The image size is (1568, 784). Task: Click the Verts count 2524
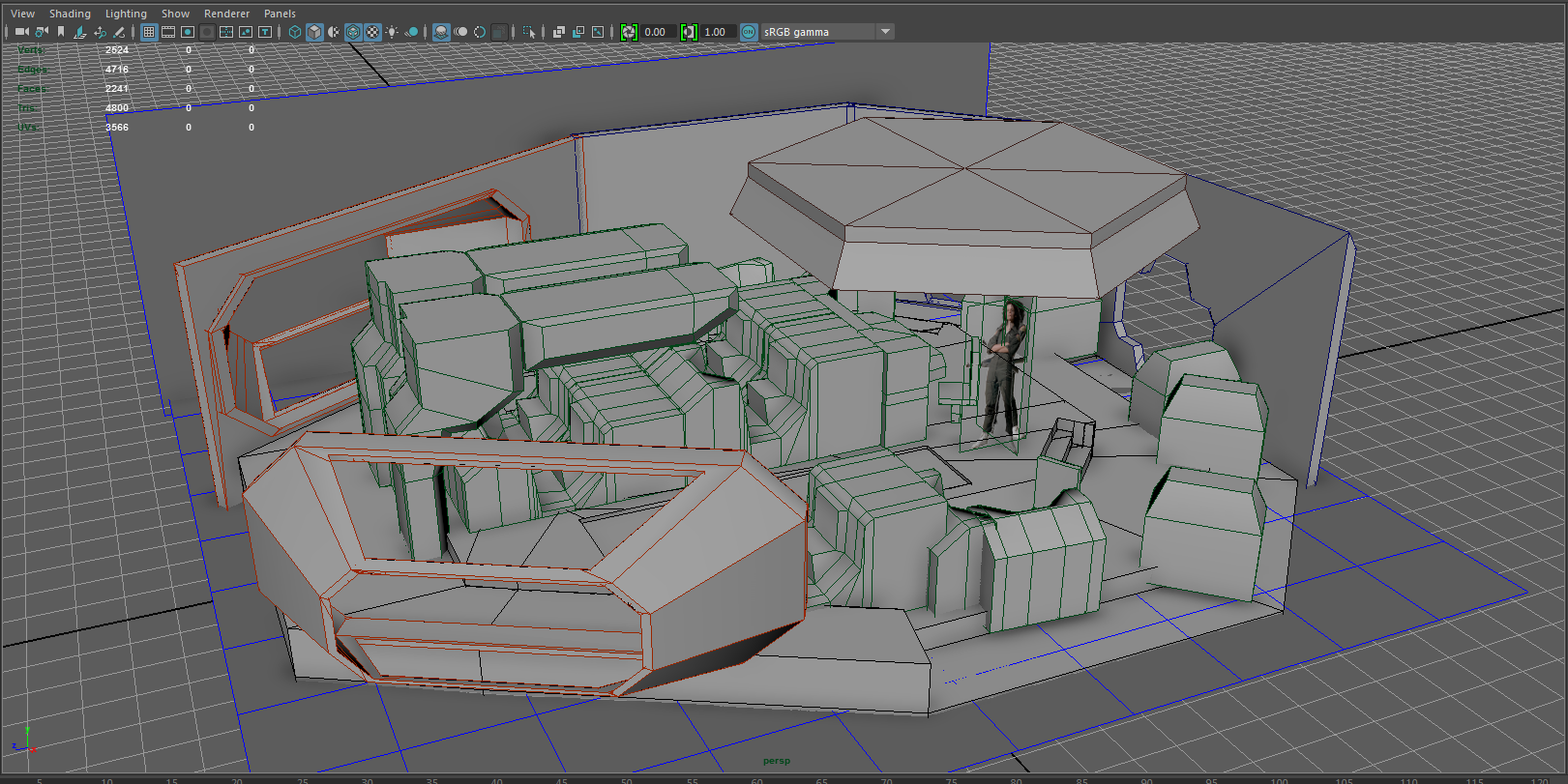tap(117, 50)
